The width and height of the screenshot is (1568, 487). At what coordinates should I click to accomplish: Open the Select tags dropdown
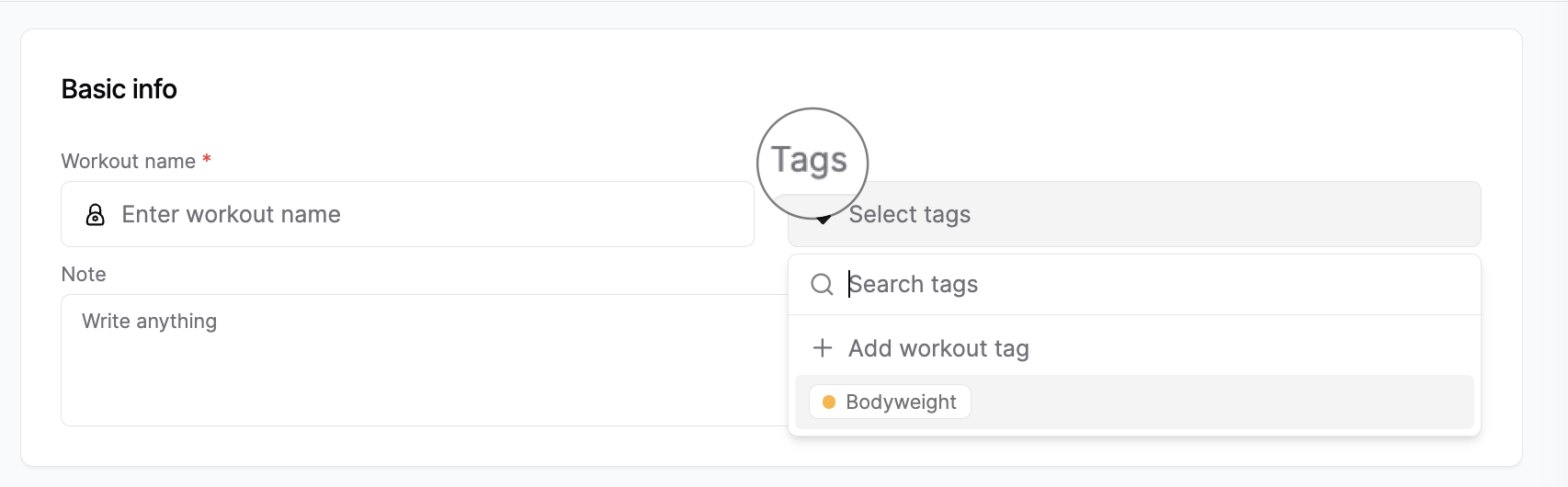click(1134, 214)
